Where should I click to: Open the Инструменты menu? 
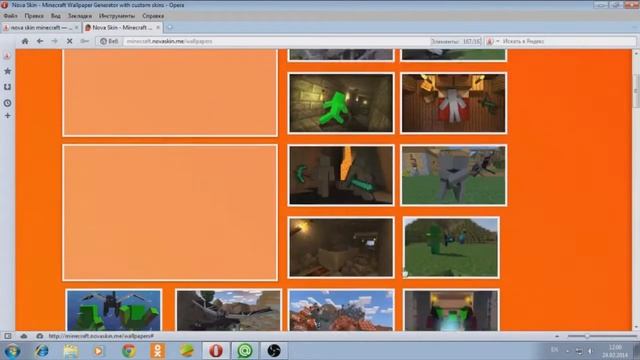point(117,16)
